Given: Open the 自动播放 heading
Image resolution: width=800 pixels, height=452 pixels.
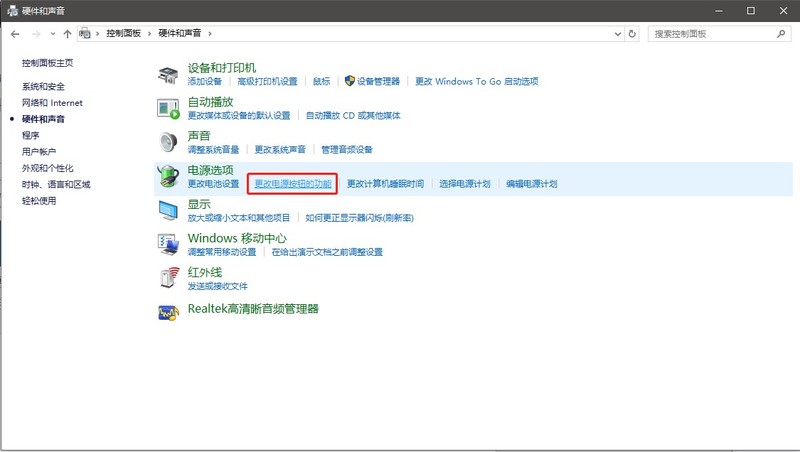Looking at the screenshot, I should [x=211, y=102].
